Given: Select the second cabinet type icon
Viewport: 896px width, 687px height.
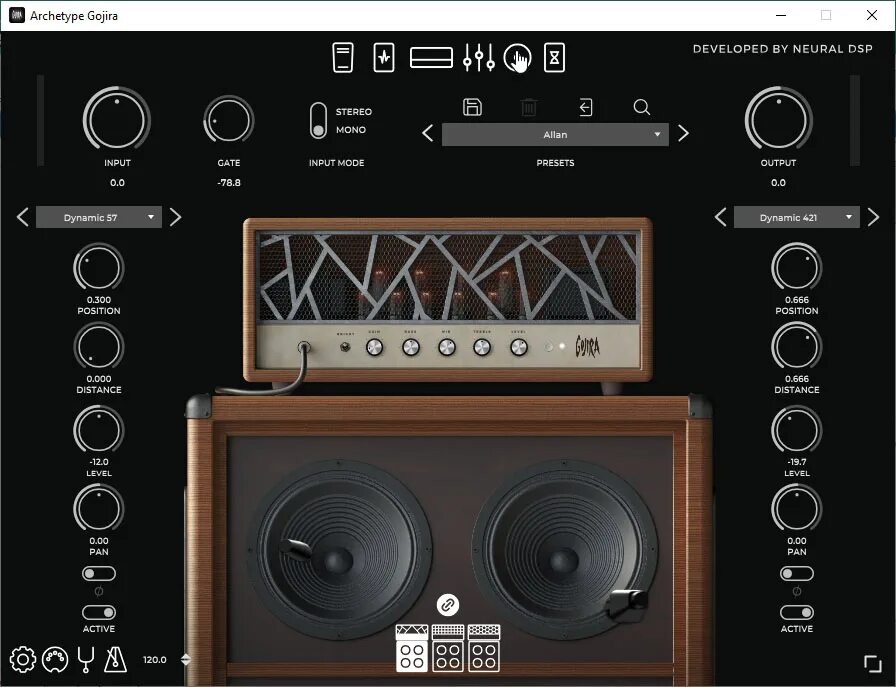Looking at the screenshot, I should [x=448, y=648].
